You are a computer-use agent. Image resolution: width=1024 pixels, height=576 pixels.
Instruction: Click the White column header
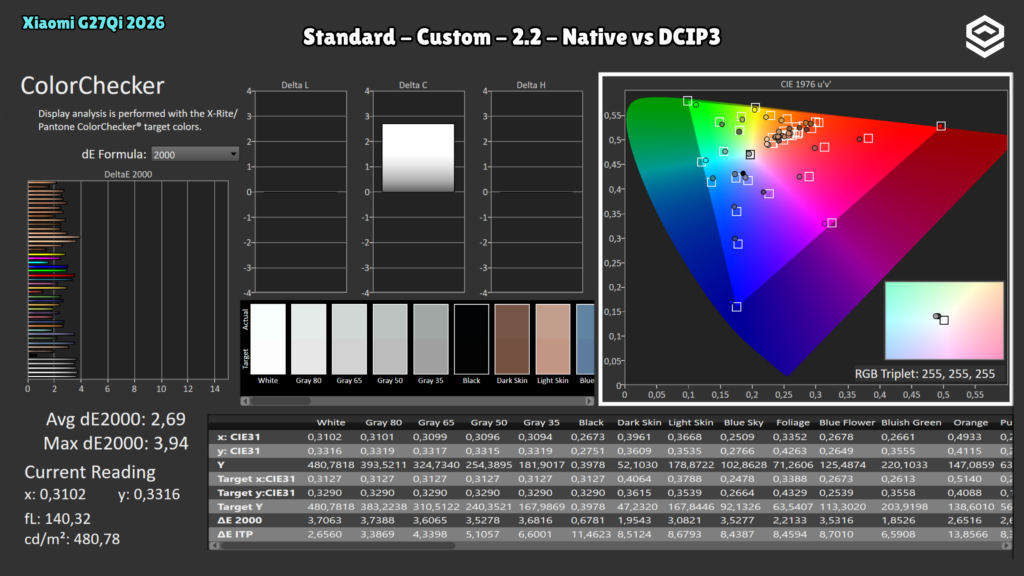click(x=330, y=423)
